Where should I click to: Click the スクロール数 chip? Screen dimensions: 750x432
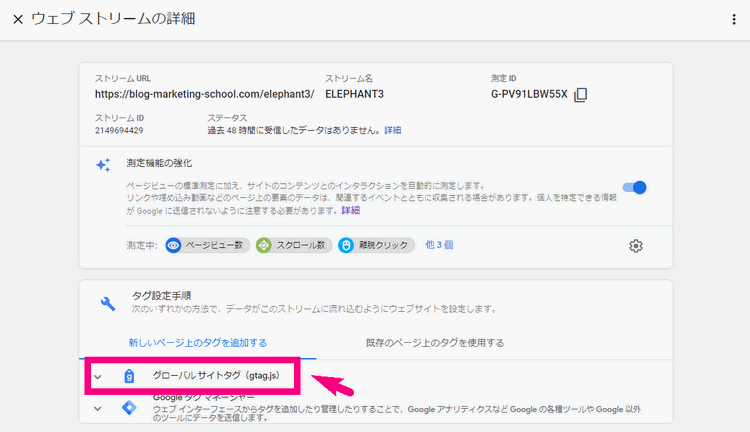(x=294, y=245)
